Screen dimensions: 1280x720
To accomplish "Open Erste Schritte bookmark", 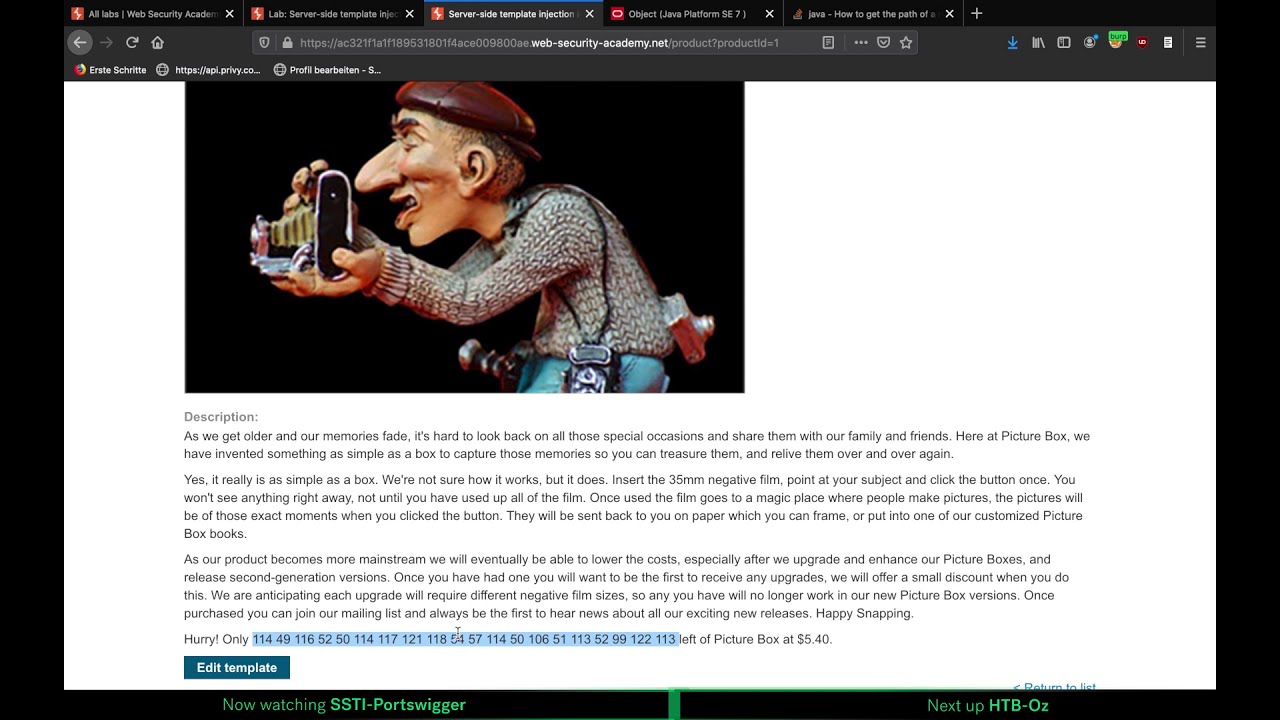I will (x=110, y=70).
